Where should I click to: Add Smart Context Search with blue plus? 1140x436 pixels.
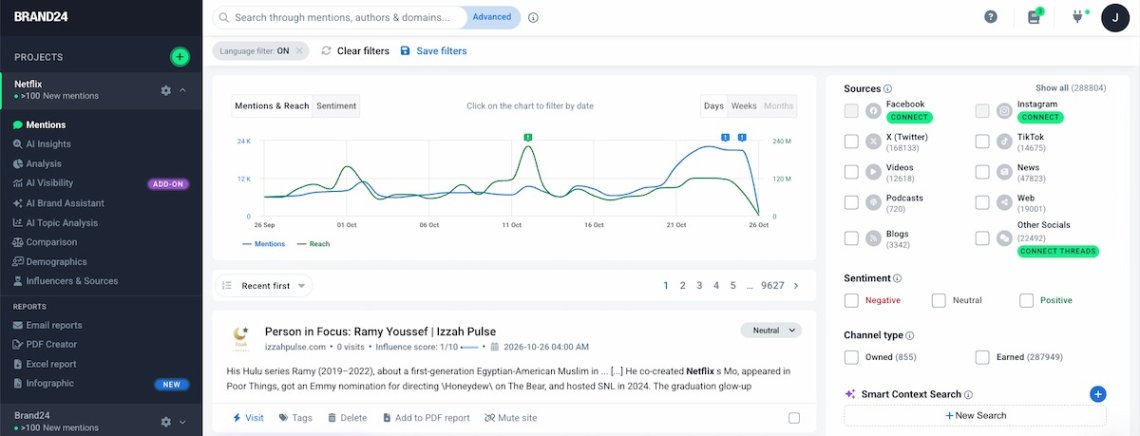(x=1098, y=394)
